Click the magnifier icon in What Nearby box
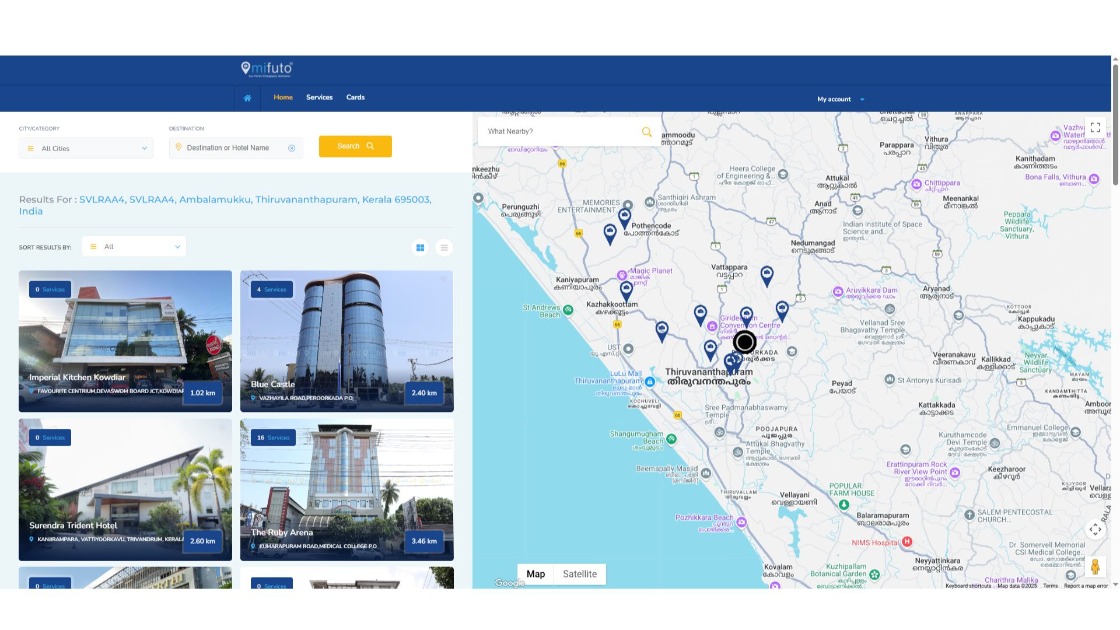 pos(646,131)
